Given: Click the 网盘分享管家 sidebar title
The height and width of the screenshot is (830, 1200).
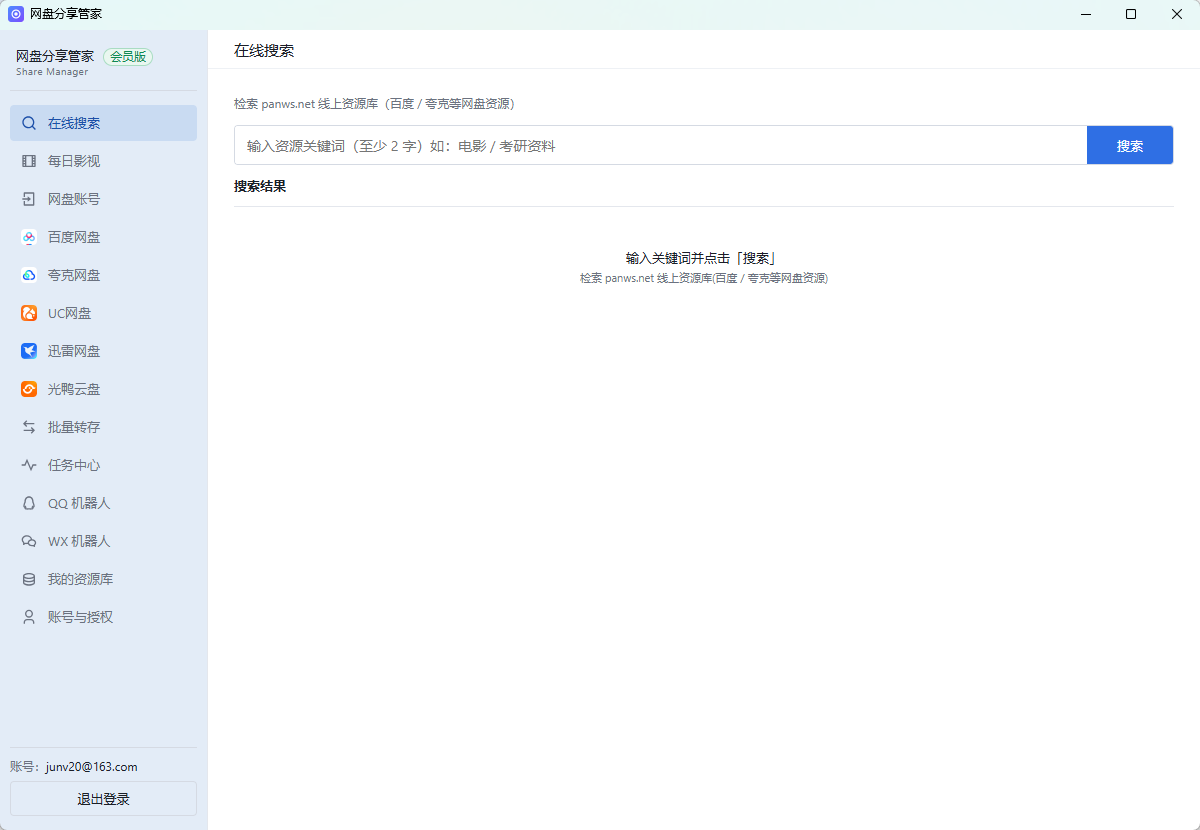Looking at the screenshot, I should (x=55, y=56).
